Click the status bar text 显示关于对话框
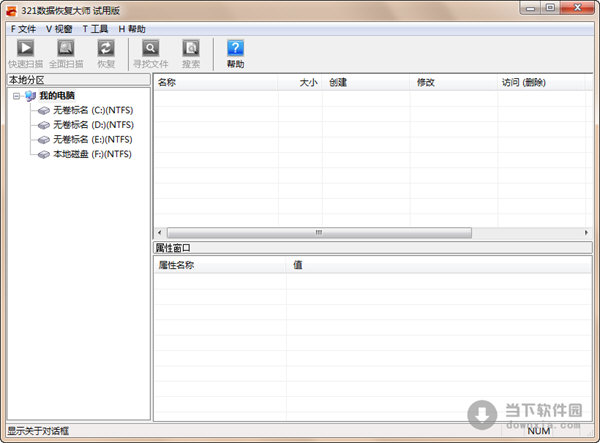Screen dimensions: 600x443 point(38,431)
